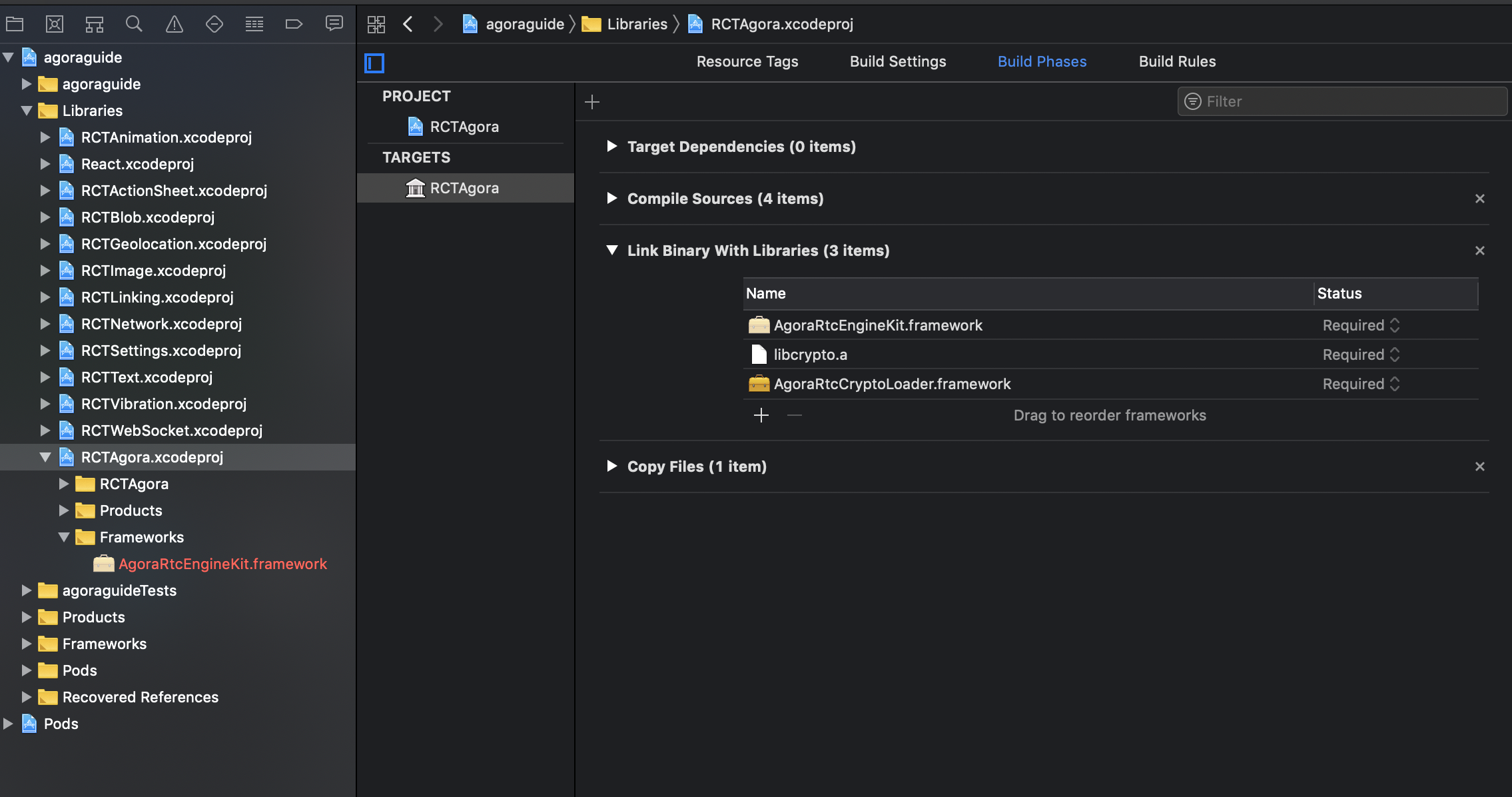Open the Test navigator diamond icon
This screenshot has height=797, width=1512.
pos(214,24)
